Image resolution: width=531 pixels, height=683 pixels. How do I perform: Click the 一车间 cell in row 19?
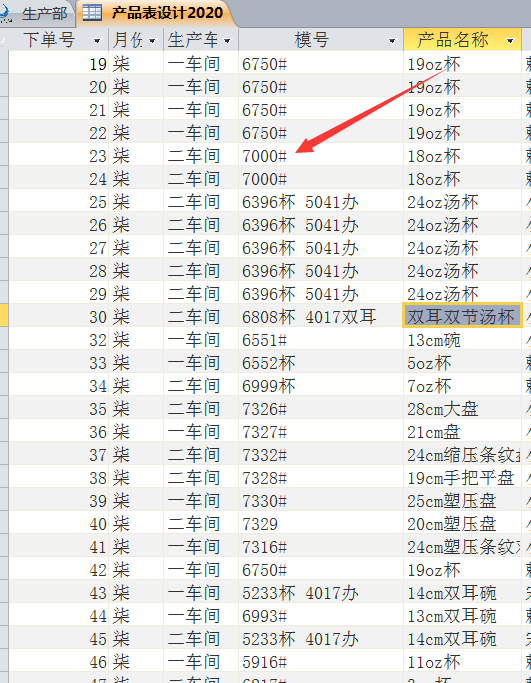201,64
